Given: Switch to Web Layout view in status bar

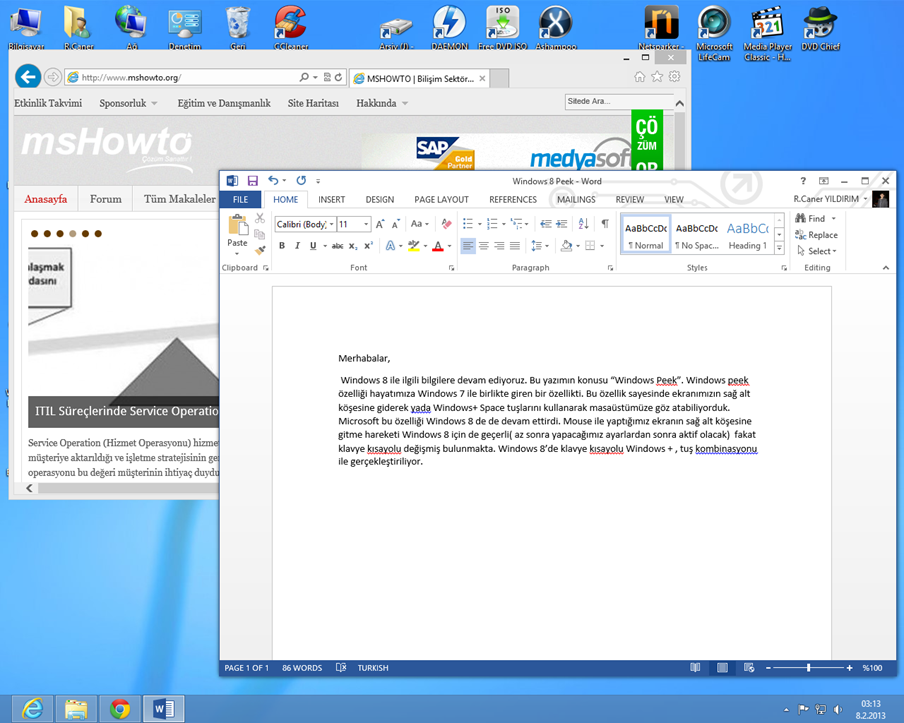Looking at the screenshot, I should pos(749,668).
